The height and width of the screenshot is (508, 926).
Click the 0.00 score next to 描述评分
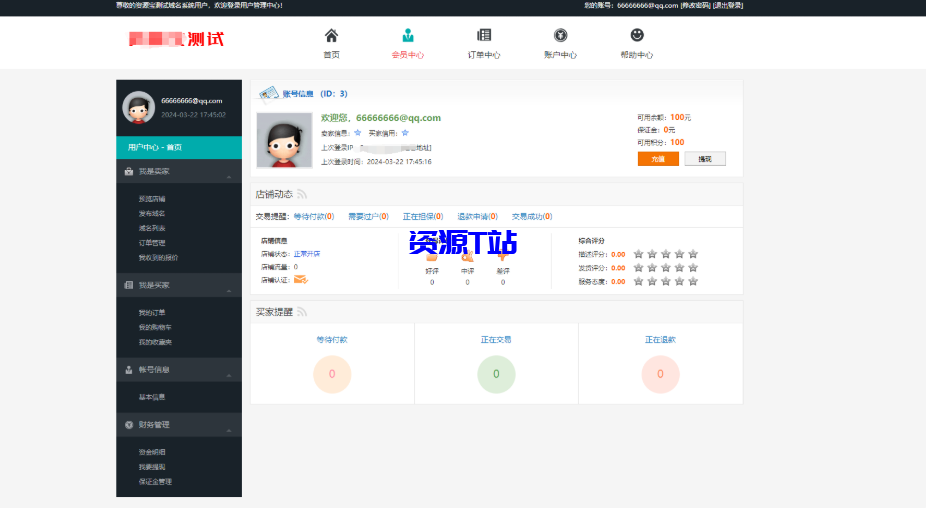[x=618, y=255]
